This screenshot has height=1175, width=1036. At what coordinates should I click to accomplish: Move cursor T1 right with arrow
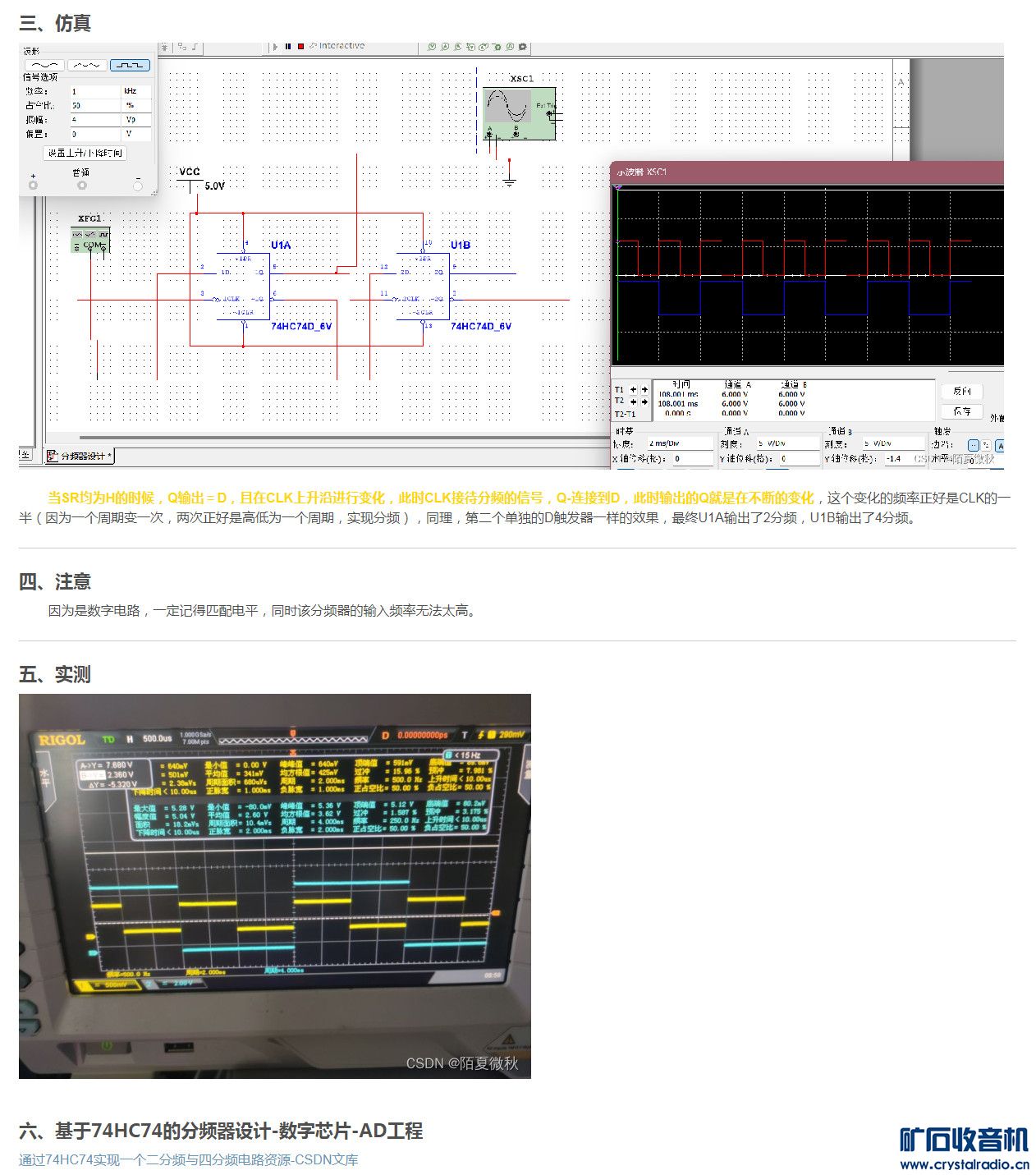click(644, 390)
